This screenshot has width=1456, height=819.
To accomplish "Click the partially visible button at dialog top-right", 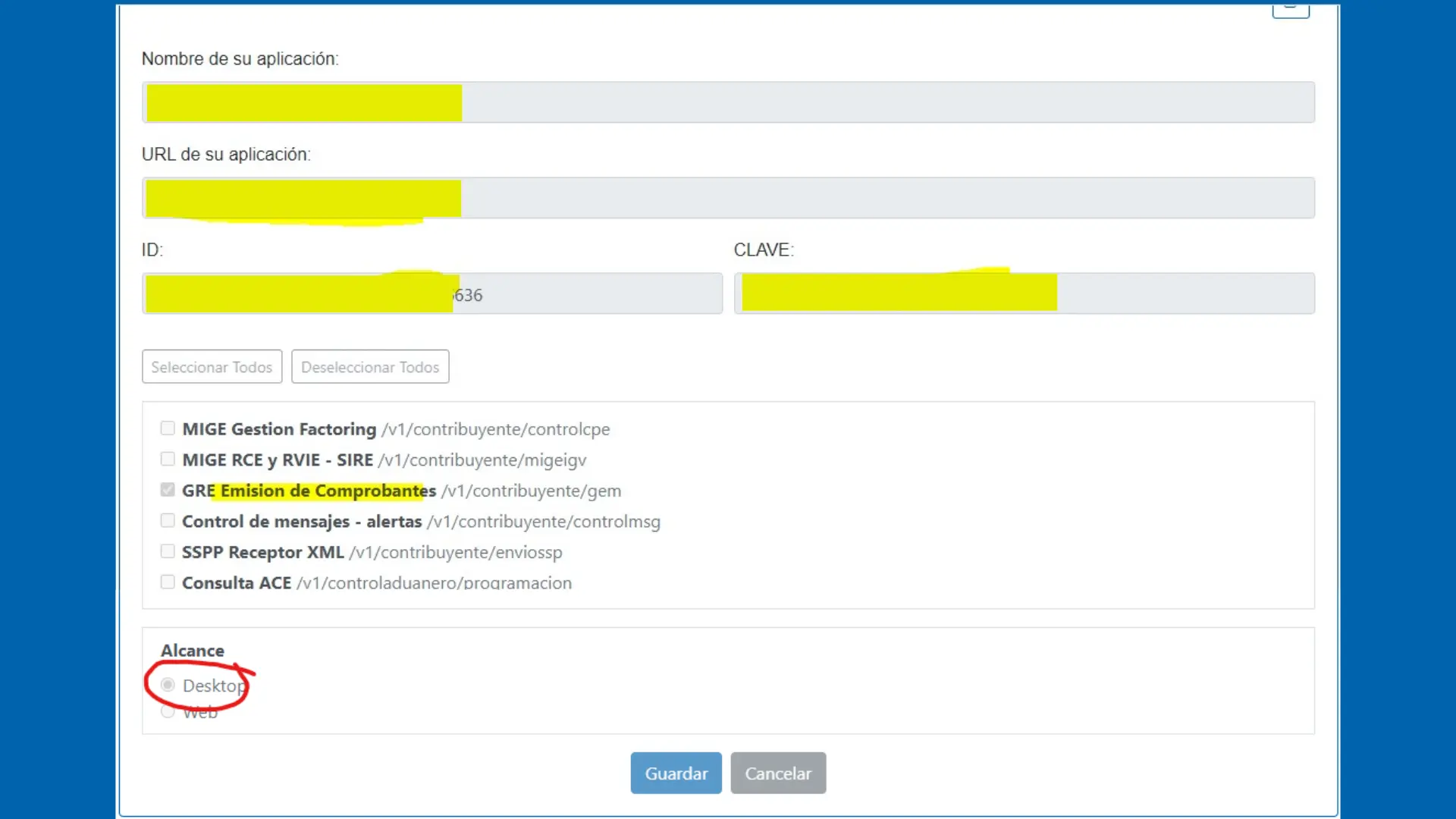I will 1290,10.
